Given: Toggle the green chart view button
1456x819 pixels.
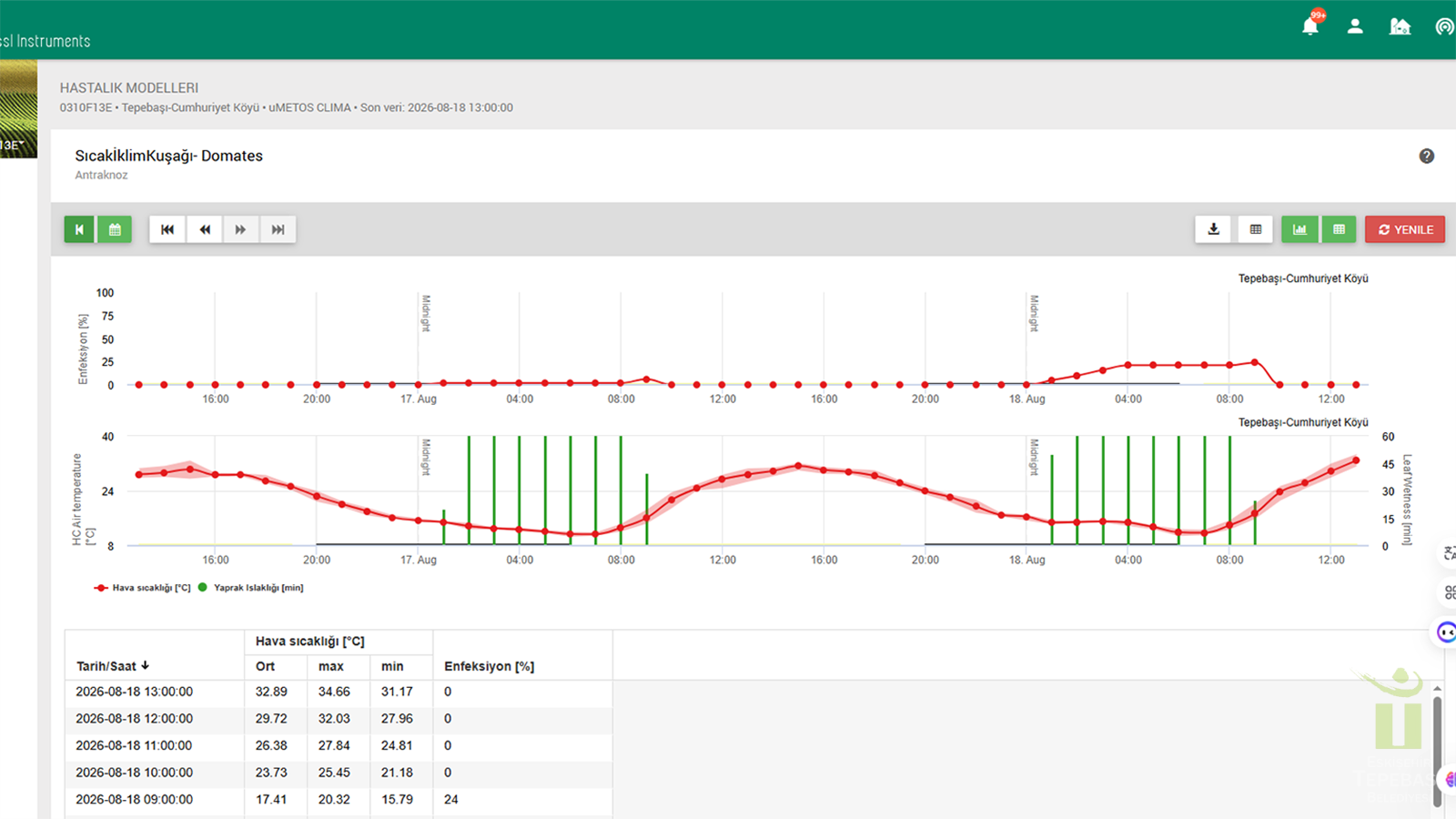Looking at the screenshot, I should (1300, 229).
